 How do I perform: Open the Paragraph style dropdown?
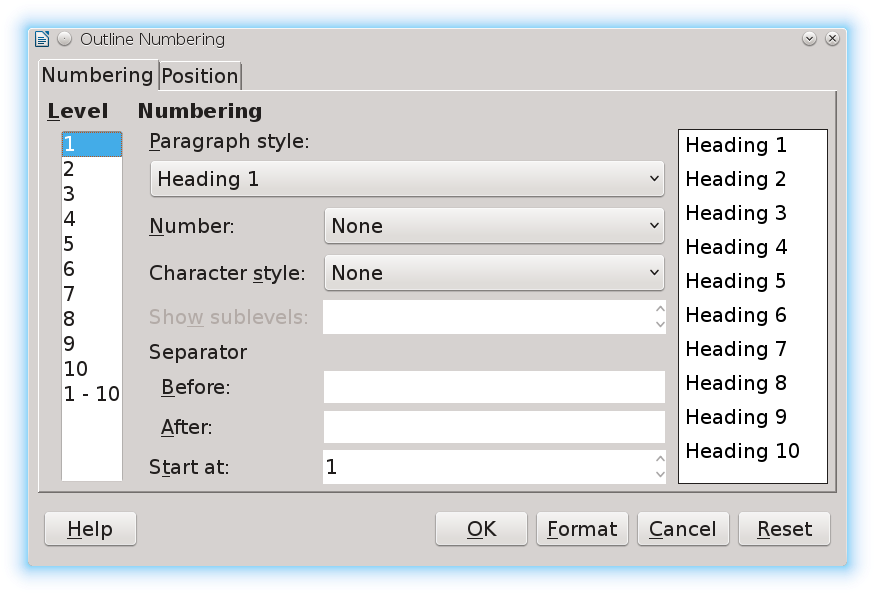pos(406,179)
